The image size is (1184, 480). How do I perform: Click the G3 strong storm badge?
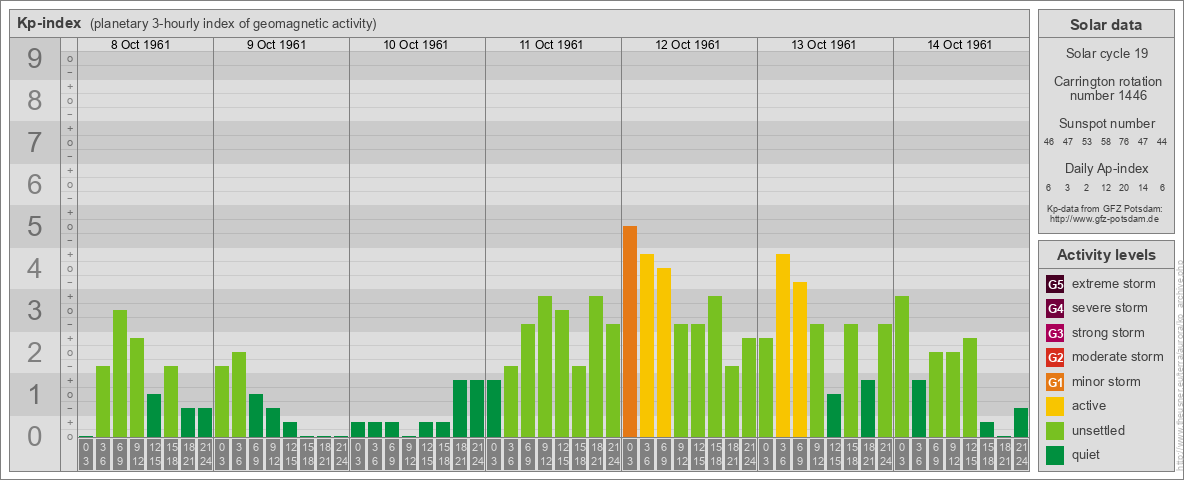click(1055, 333)
